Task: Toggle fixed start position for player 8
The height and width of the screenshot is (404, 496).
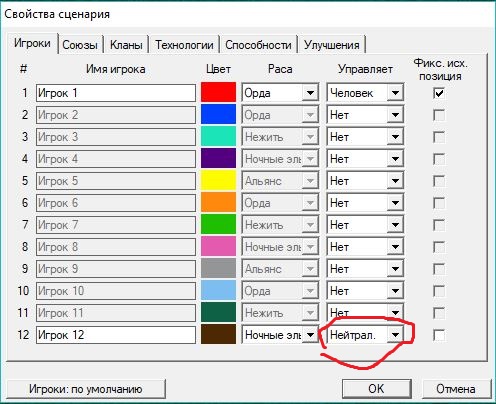Action: [439, 247]
